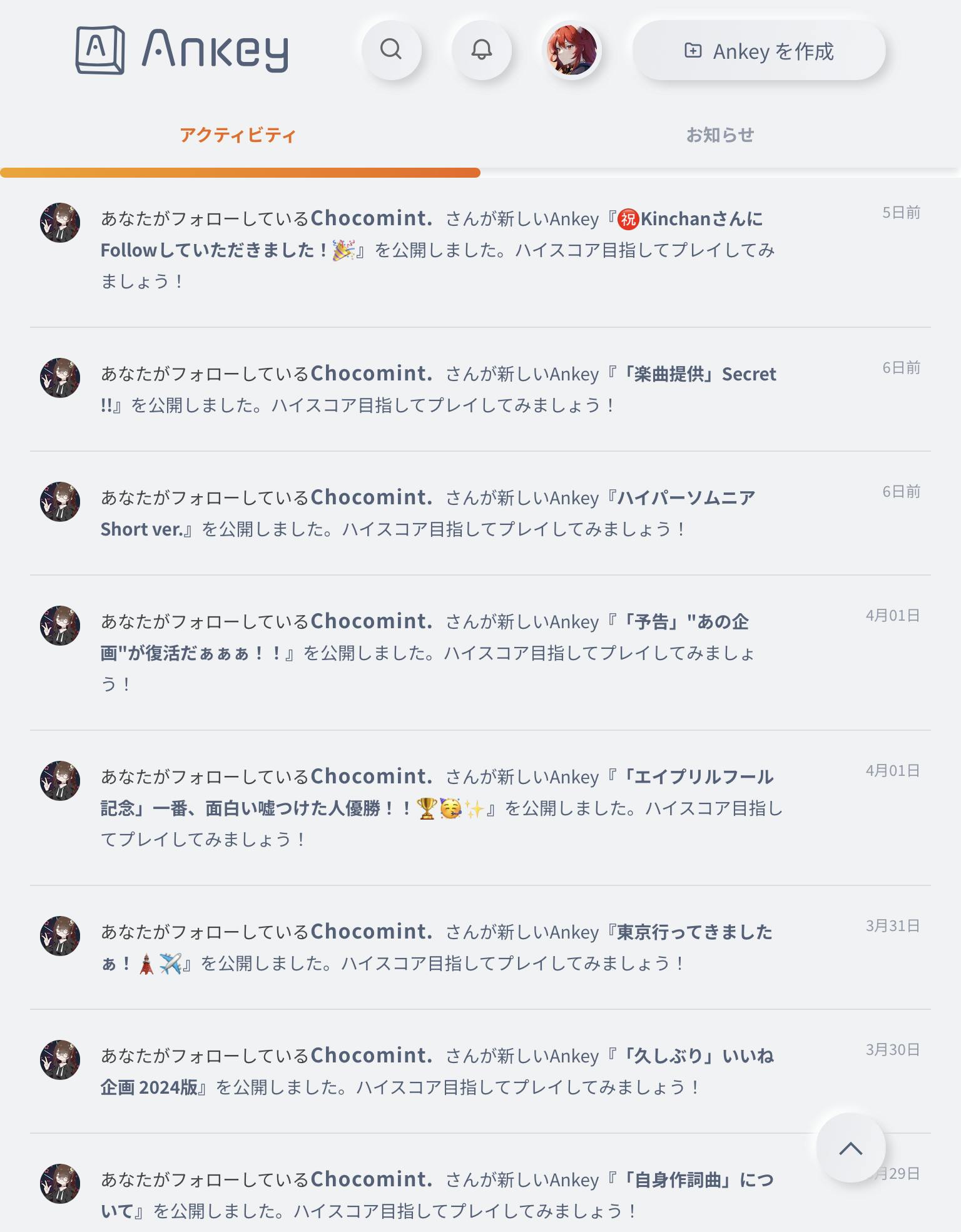961x1232 pixels.
Task: Click the 'Ankey を作成' create button
Action: 758,51
